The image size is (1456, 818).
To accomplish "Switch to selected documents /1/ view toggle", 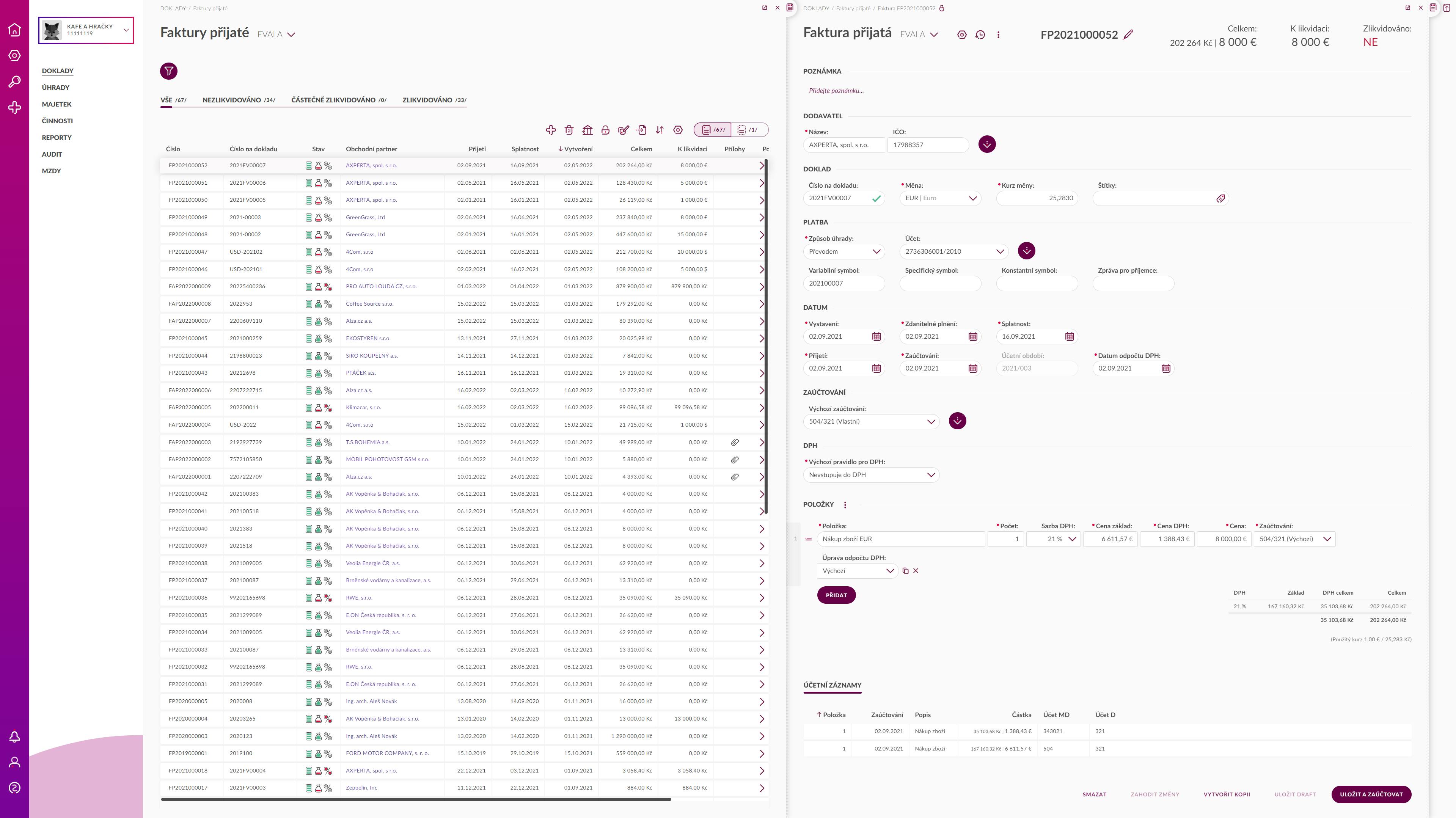I will pyautogui.click(x=749, y=130).
